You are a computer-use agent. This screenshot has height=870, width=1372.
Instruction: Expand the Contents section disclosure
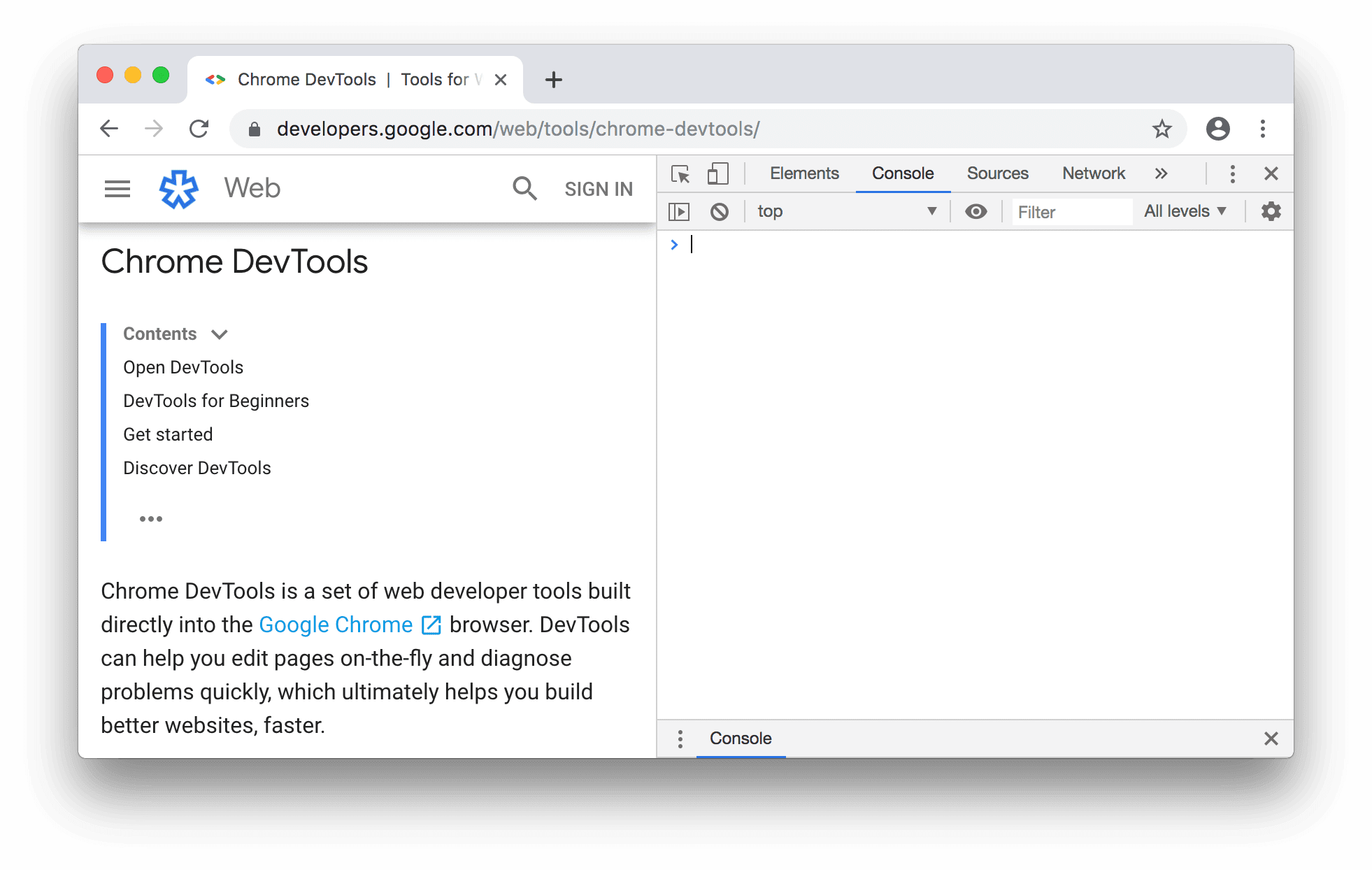(221, 333)
